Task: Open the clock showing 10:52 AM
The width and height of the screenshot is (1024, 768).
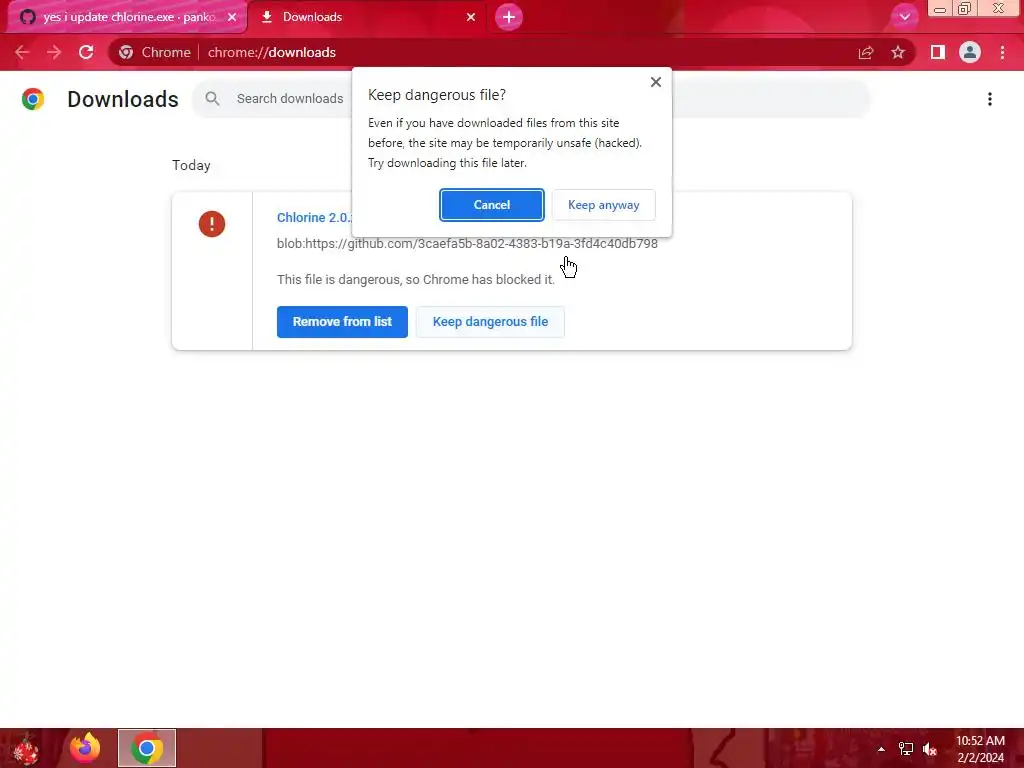Action: [x=980, y=749]
